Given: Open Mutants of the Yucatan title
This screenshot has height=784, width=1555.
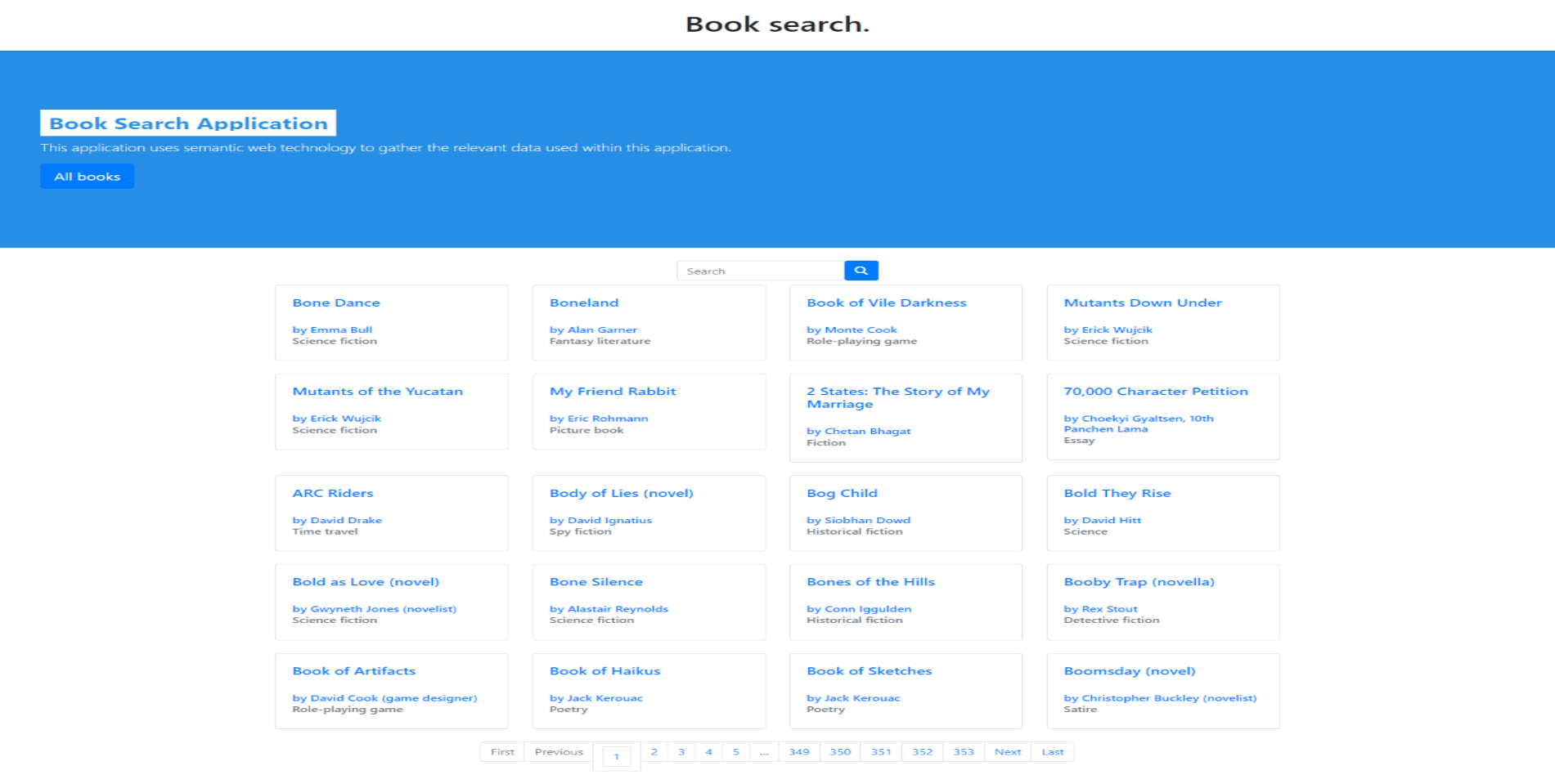Looking at the screenshot, I should tap(378, 392).
